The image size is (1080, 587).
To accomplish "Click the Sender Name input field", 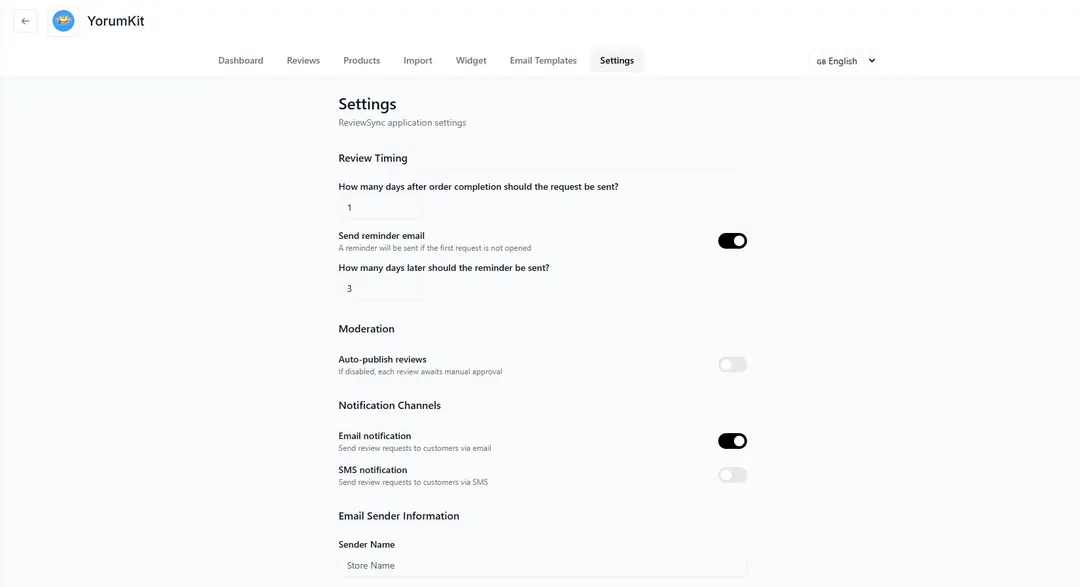I will (x=542, y=566).
